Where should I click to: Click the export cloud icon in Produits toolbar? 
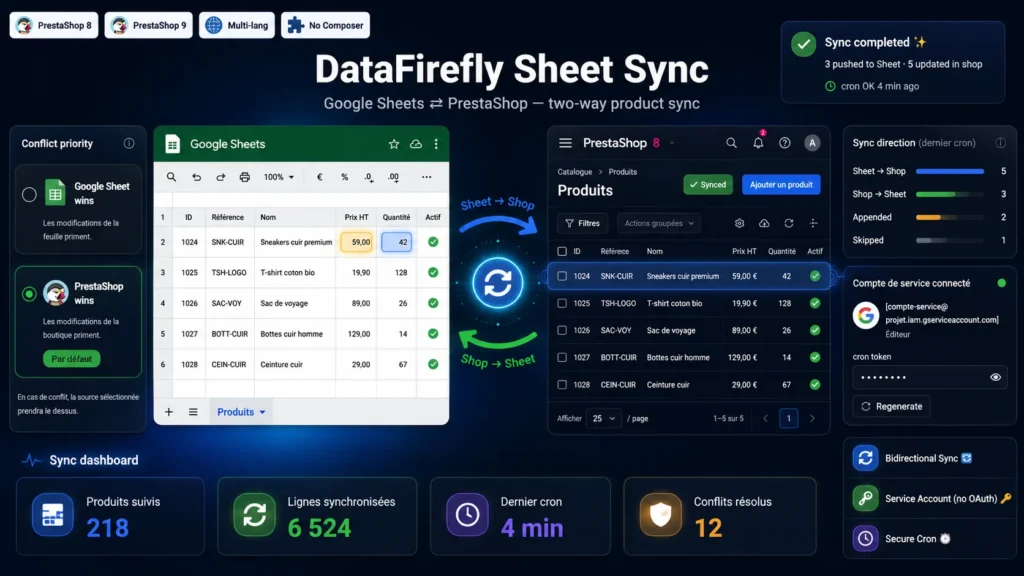(764, 223)
